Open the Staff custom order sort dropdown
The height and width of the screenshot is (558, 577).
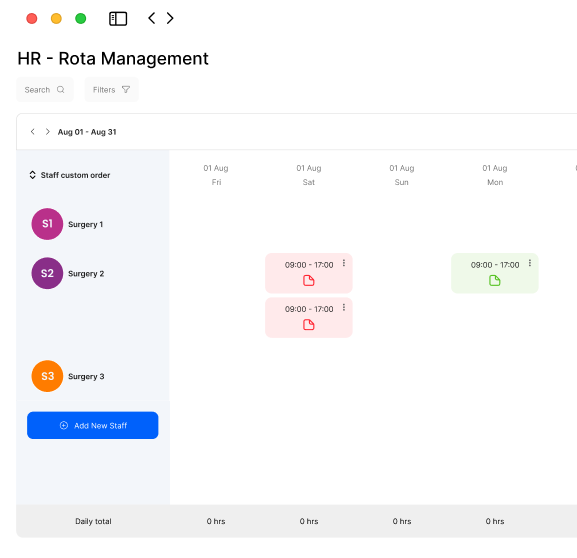pyautogui.click(x=70, y=175)
